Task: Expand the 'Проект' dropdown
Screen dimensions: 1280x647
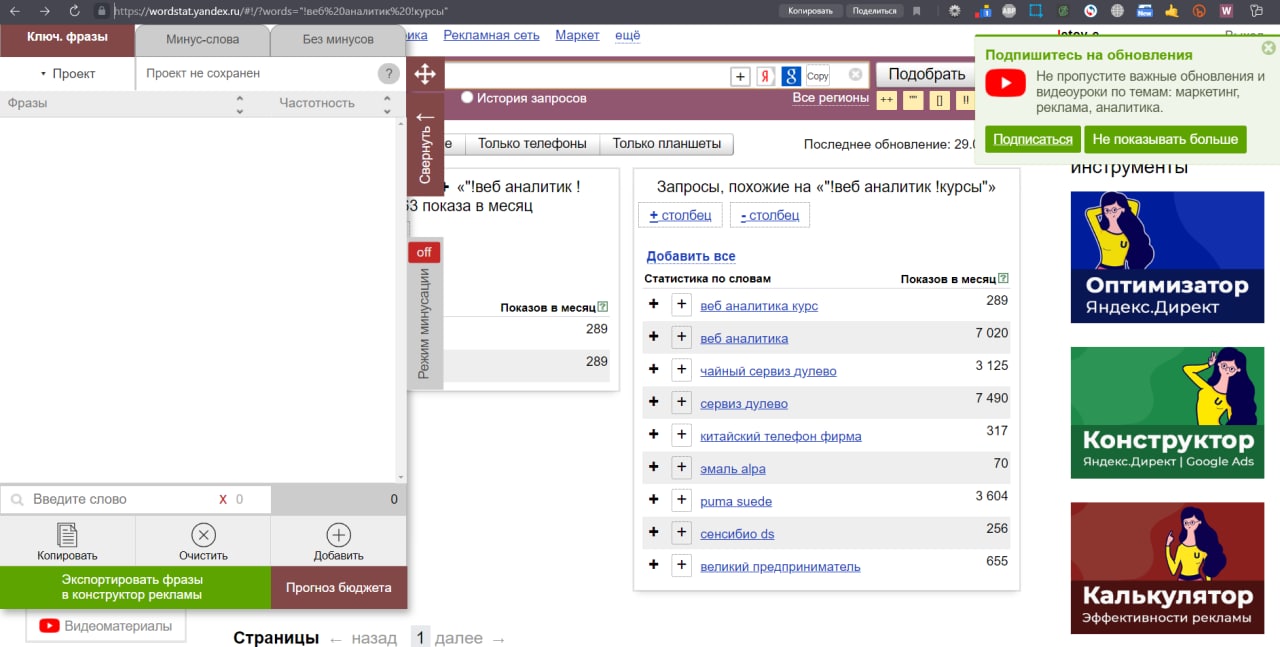Action: pyautogui.click(x=67, y=73)
